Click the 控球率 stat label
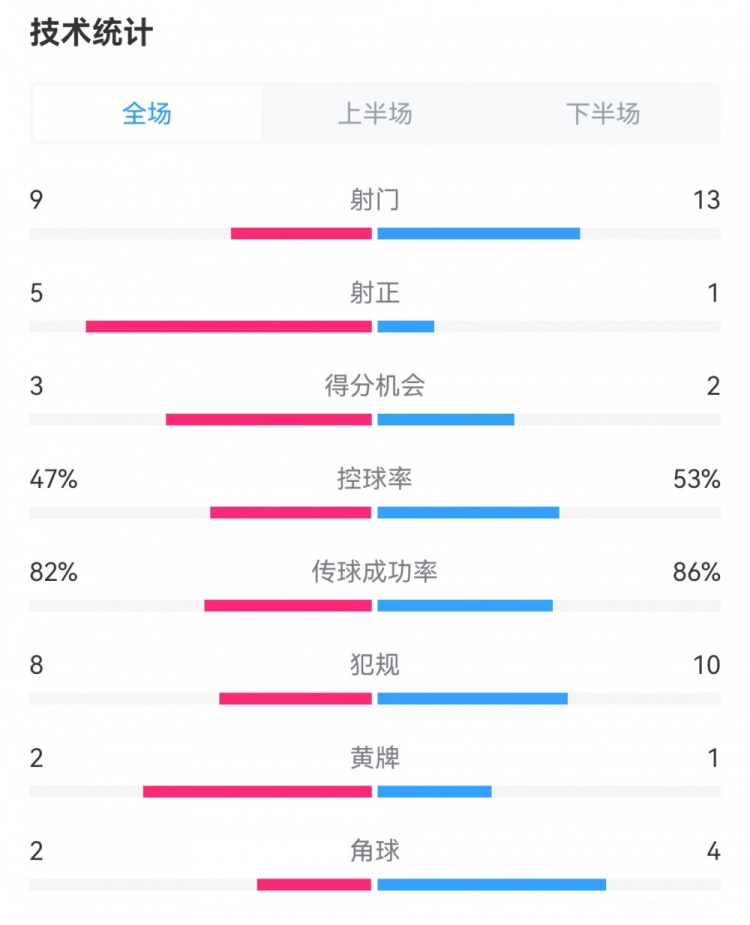The image size is (750, 925). (x=375, y=478)
